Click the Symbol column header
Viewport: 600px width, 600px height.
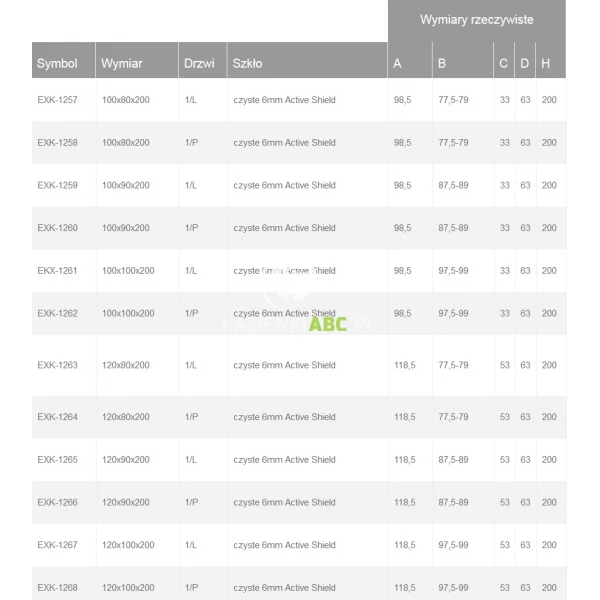click(x=57, y=64)
